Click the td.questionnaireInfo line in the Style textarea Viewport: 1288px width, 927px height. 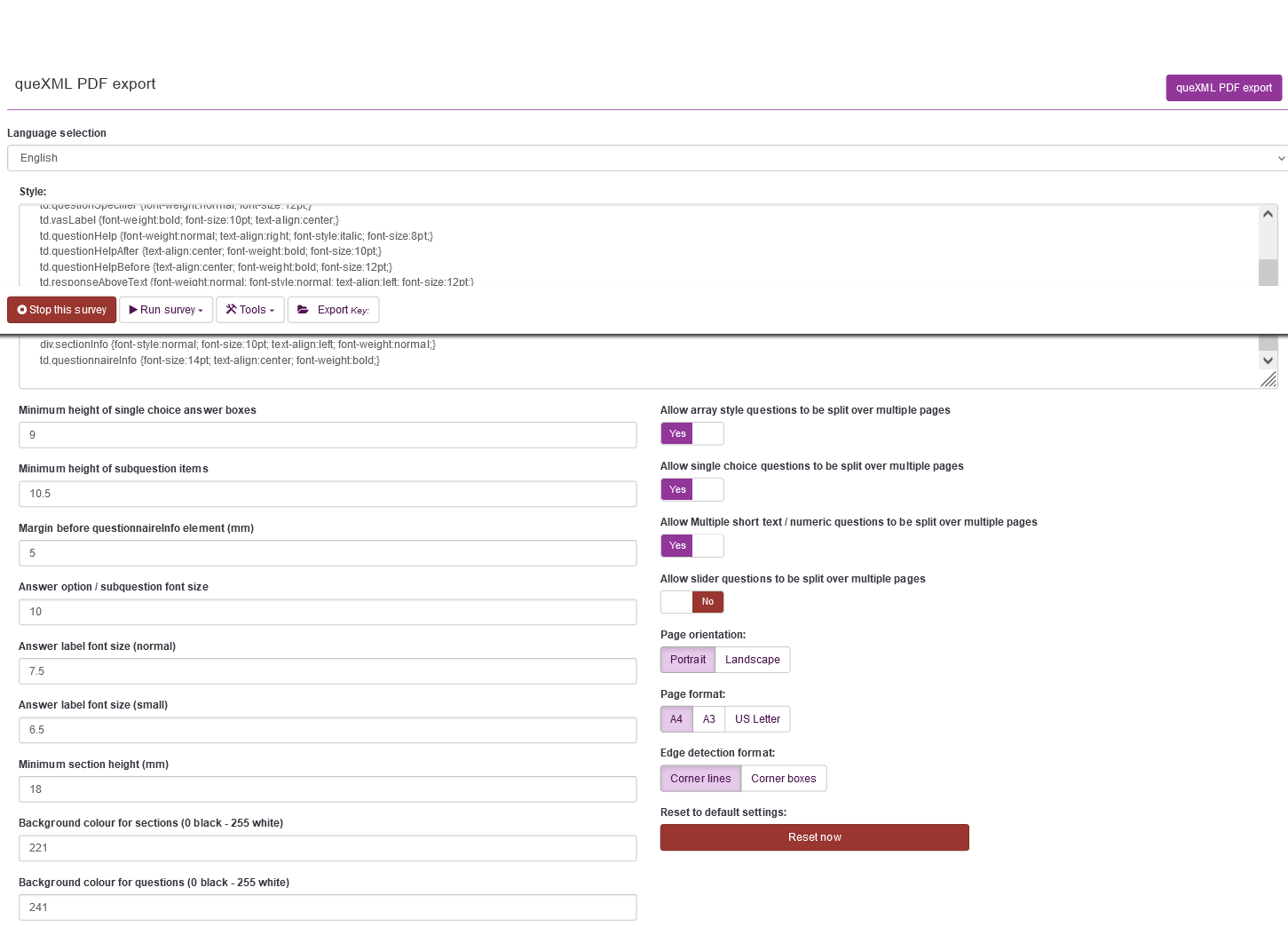(209, 360)
